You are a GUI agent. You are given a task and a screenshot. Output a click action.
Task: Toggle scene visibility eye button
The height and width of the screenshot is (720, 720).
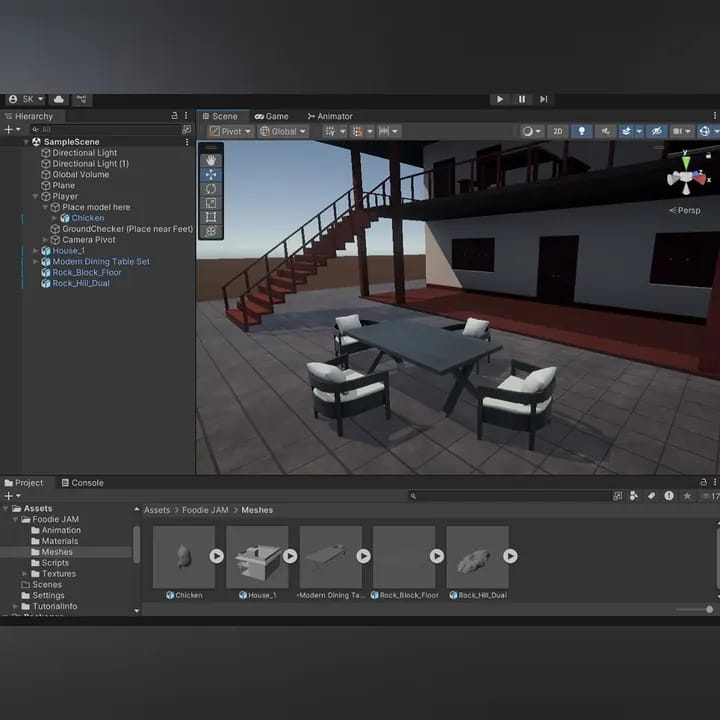pyautogui.click(x=657, y=131)
